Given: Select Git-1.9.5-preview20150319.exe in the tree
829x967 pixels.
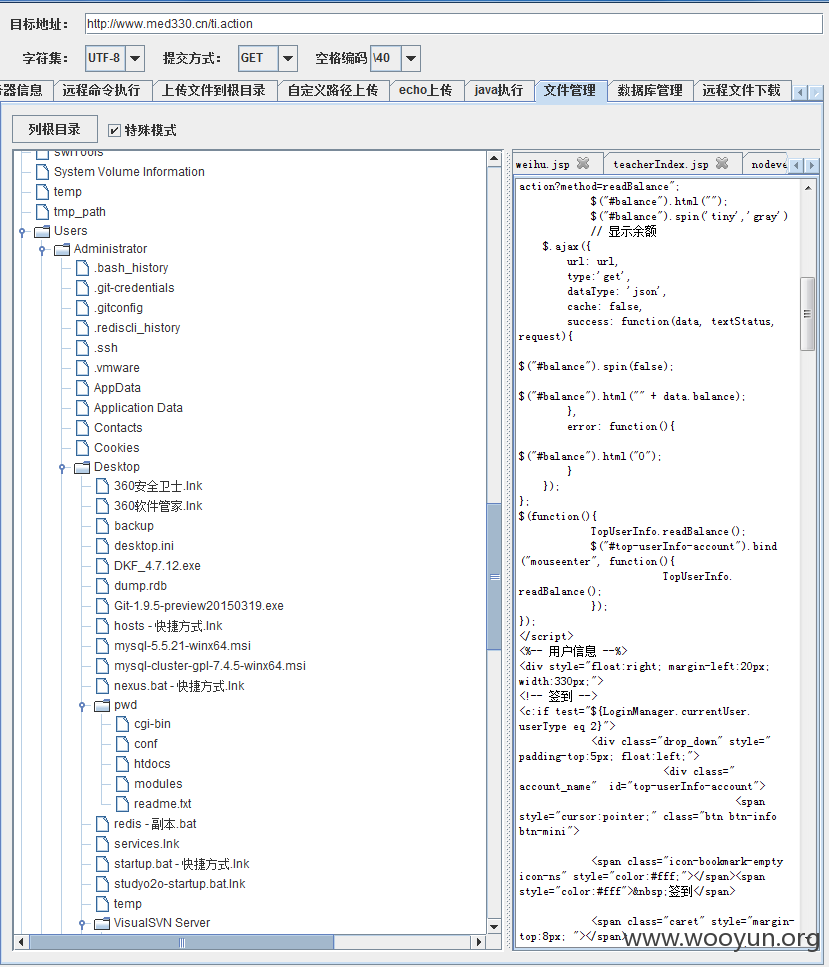Looking at the screenshot, I should pyautogui.click(x=199, y=606).
